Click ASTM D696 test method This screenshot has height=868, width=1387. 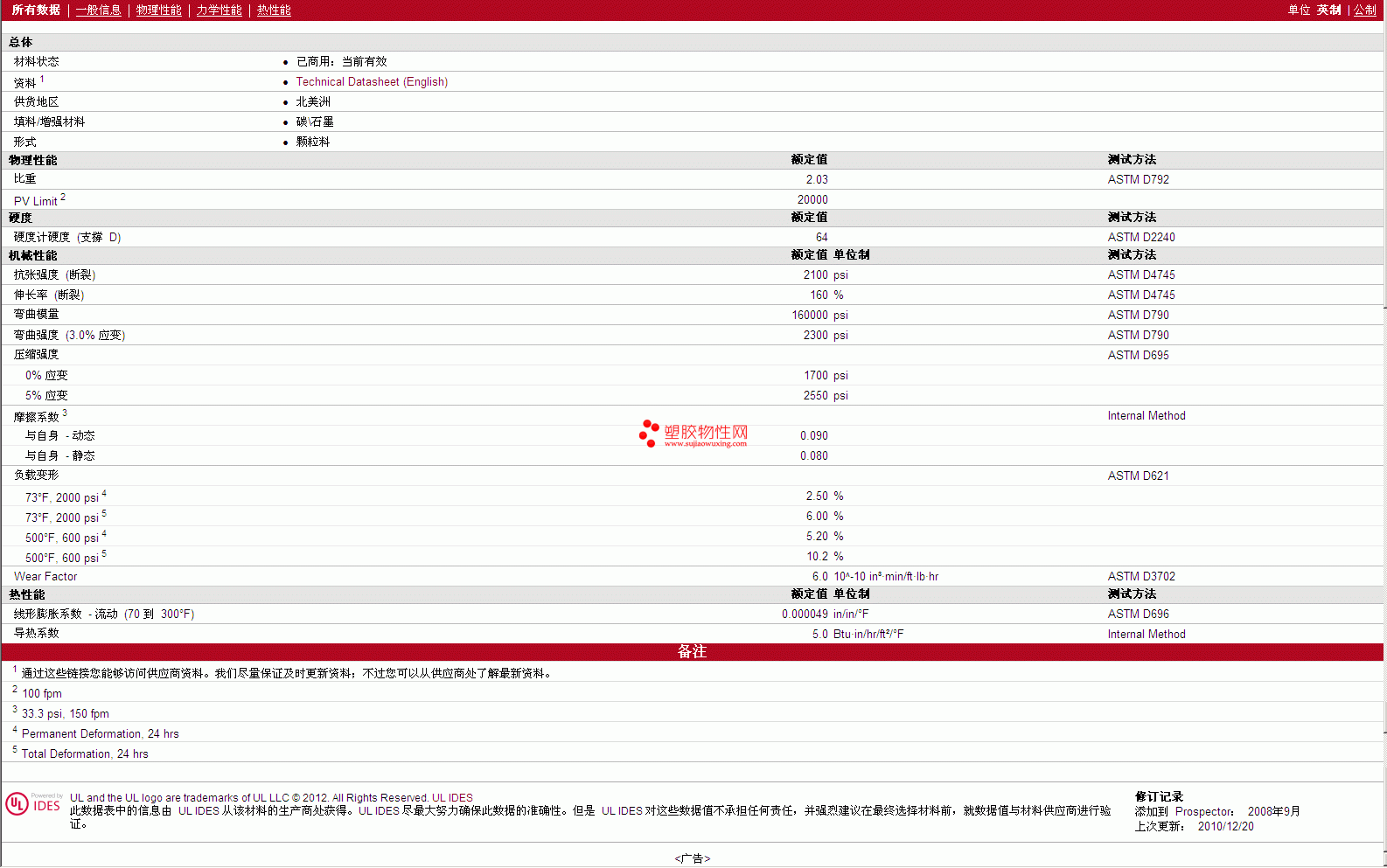(x=1138, y=614)
